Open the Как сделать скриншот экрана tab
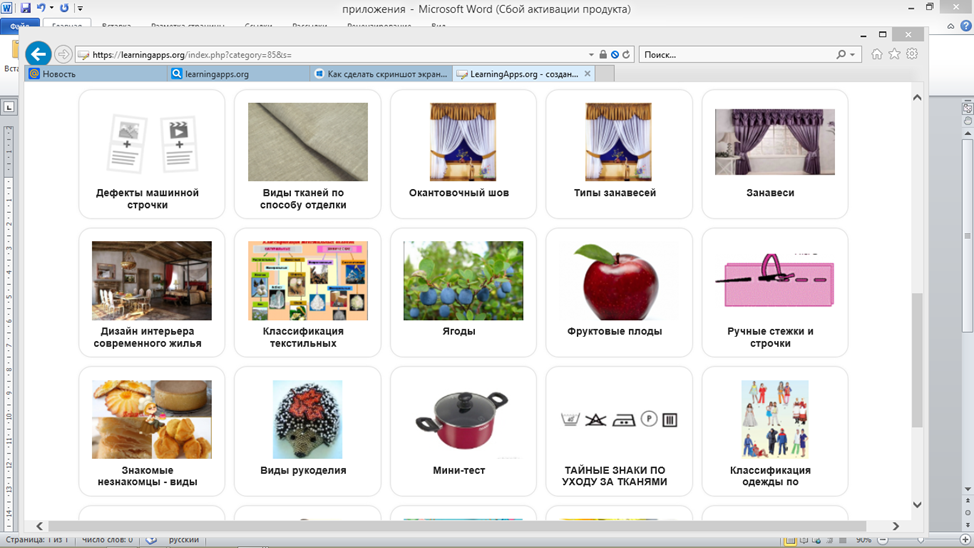Screen dimensions: 974x548 coord(381,74)
